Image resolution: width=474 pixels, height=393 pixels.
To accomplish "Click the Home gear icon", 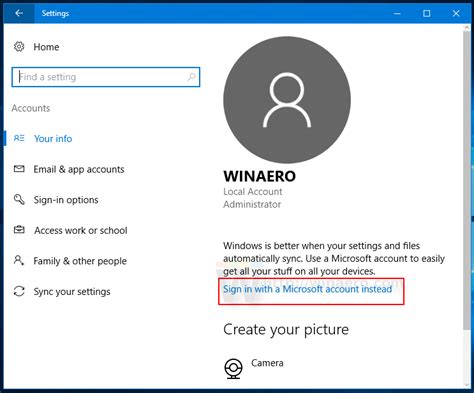I will tap(19, 47).
